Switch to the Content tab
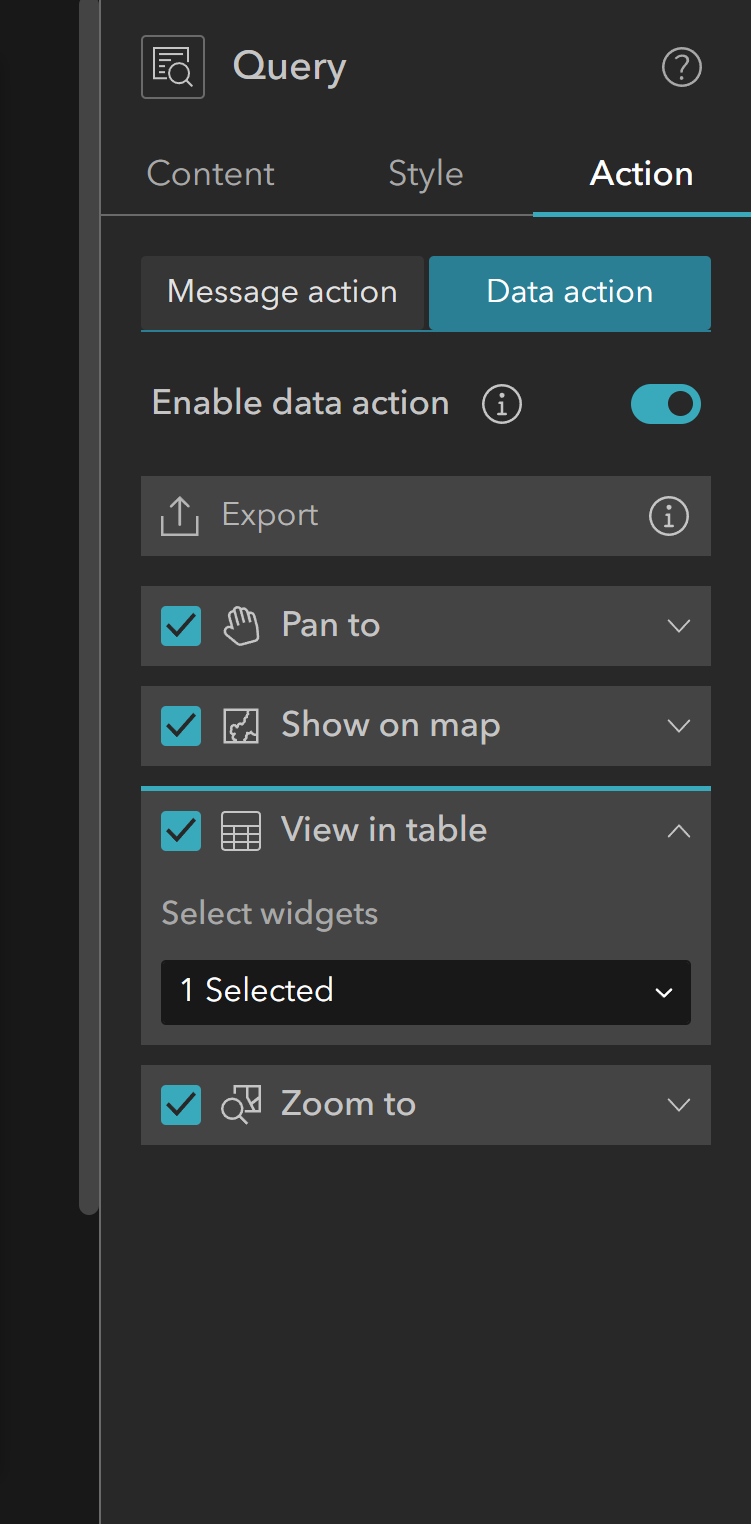 pos(210,173)
